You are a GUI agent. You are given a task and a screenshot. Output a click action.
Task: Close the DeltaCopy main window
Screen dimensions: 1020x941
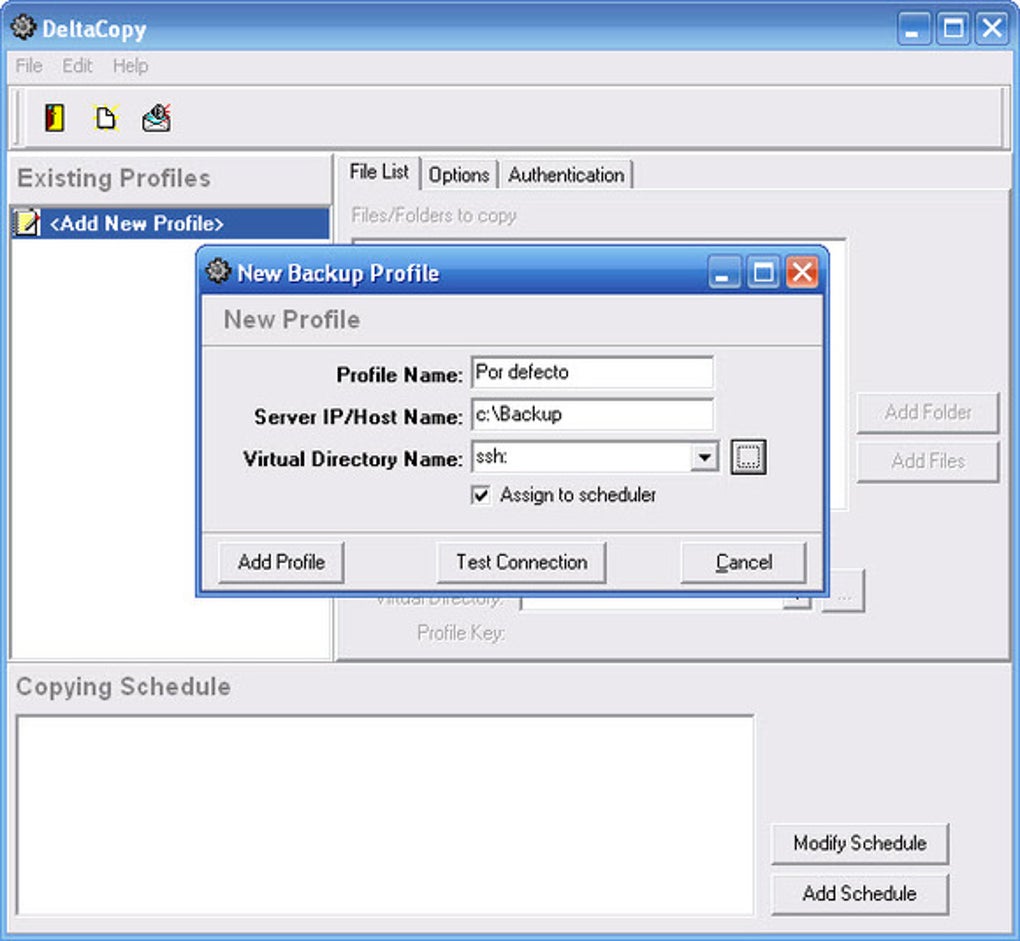(992, 28)
